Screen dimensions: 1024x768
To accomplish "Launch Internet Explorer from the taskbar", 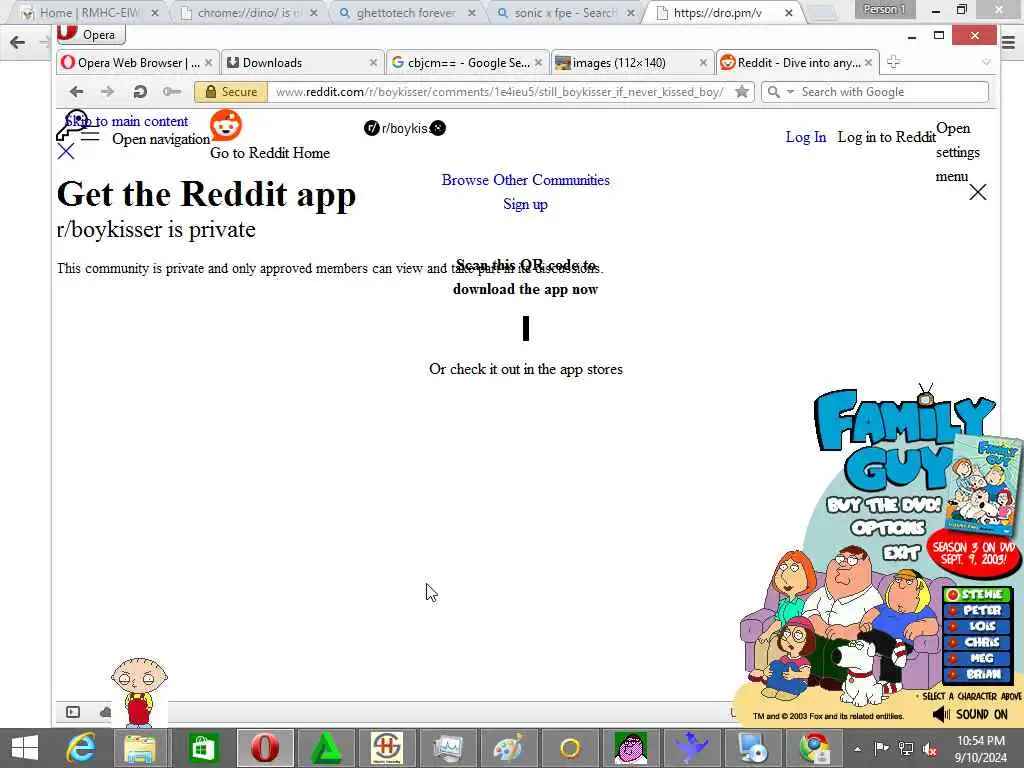I will coord(80,748).
